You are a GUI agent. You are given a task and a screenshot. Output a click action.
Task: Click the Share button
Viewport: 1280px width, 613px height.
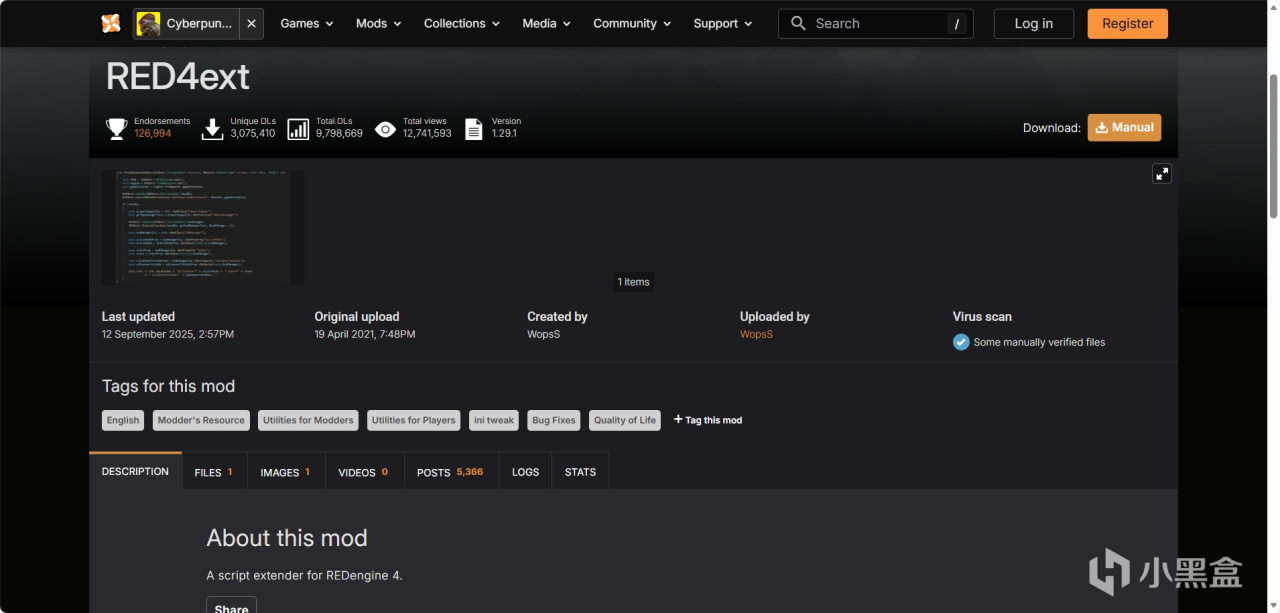pyautogui.click(x=231, y=605)
